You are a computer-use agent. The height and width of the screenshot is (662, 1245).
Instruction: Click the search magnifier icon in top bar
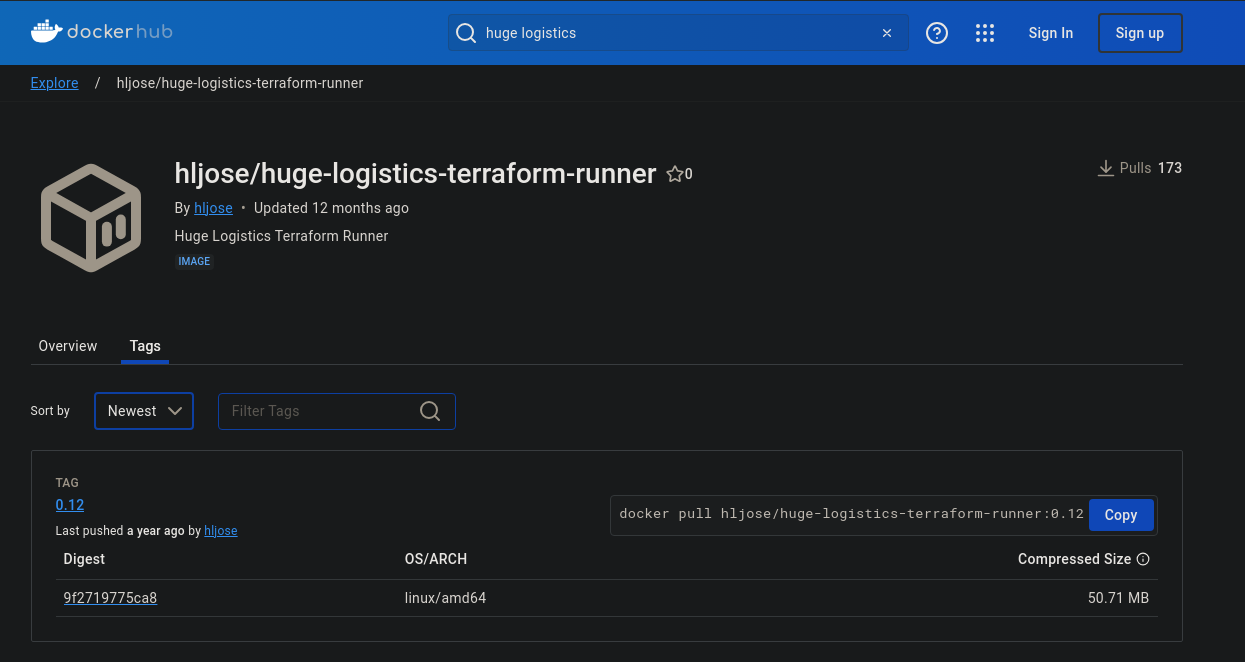465,33
